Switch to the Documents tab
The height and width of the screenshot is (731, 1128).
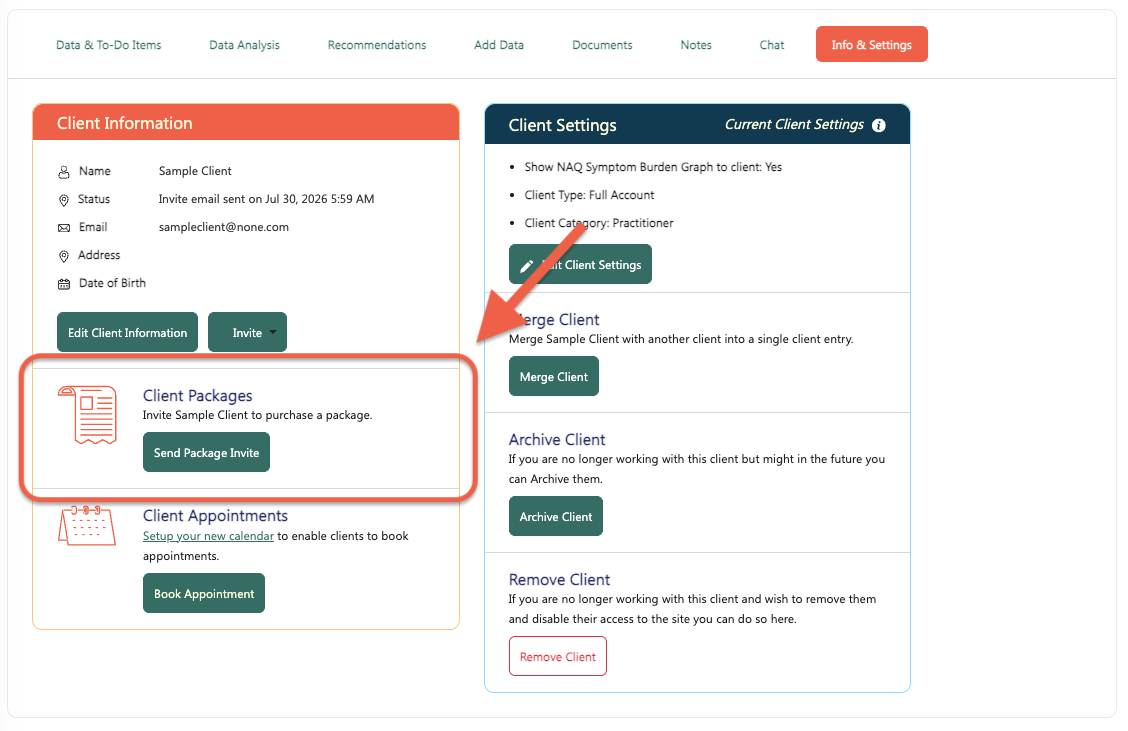click(x=602, y=45)
